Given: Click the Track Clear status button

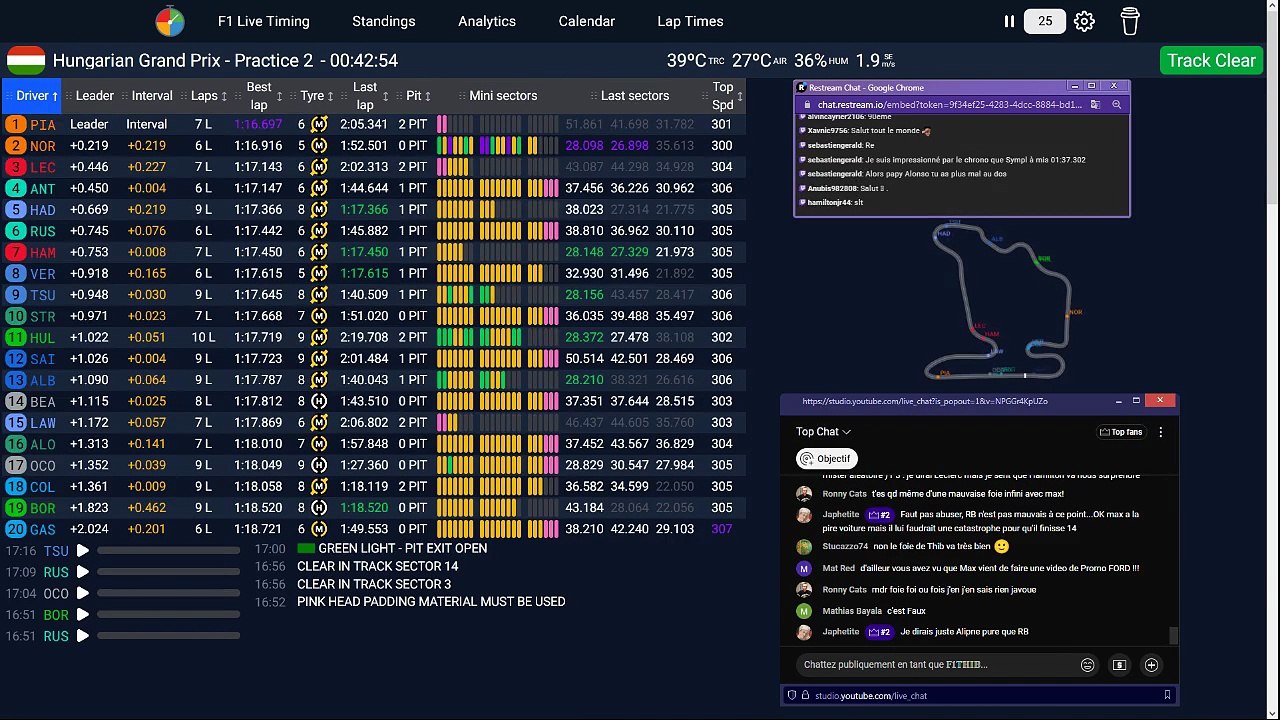Looking at the screenshot, I should [1211, 60].
